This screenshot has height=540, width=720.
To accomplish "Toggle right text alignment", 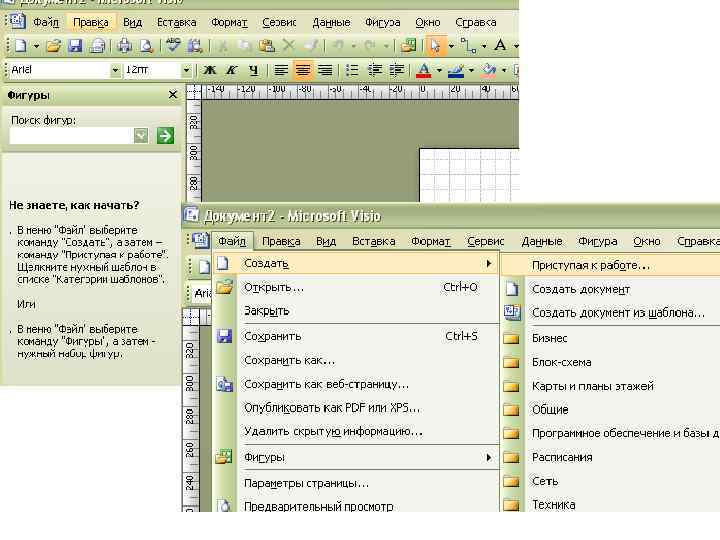I will pyautogui.click(x=325, y=70).
